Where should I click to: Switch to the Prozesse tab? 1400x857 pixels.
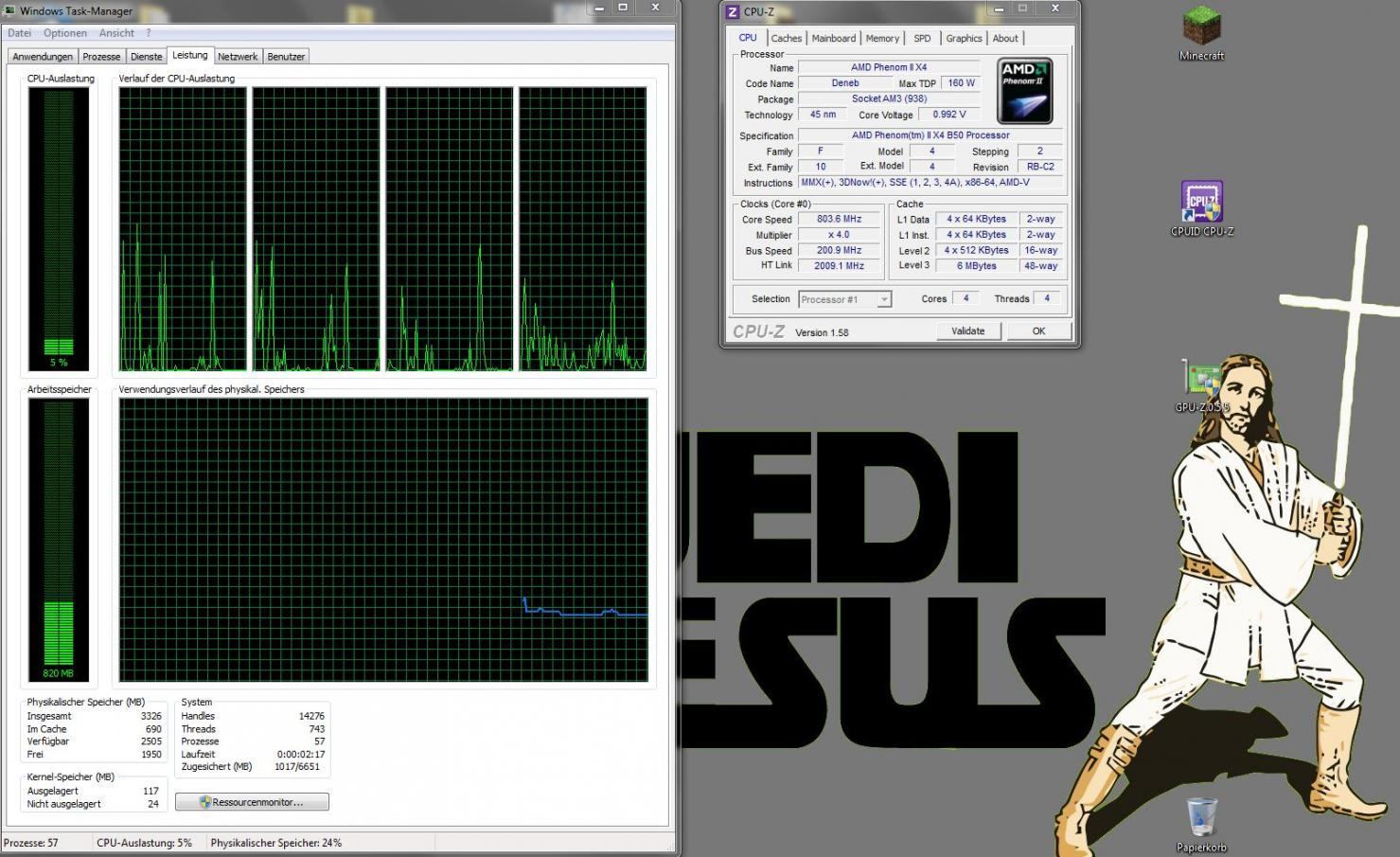pyautogui.click(x=101, y=57)
